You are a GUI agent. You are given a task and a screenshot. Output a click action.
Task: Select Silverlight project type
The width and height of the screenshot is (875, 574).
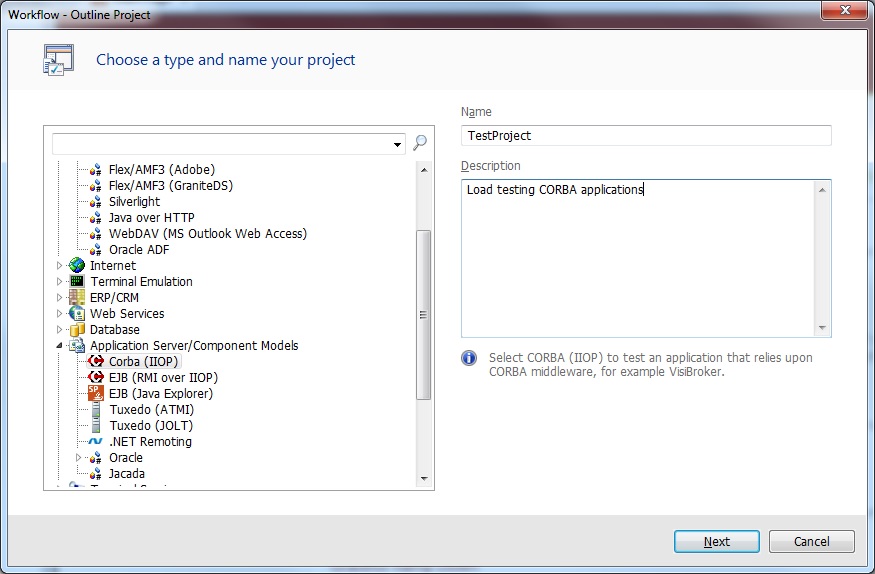(x=134, y=202)
